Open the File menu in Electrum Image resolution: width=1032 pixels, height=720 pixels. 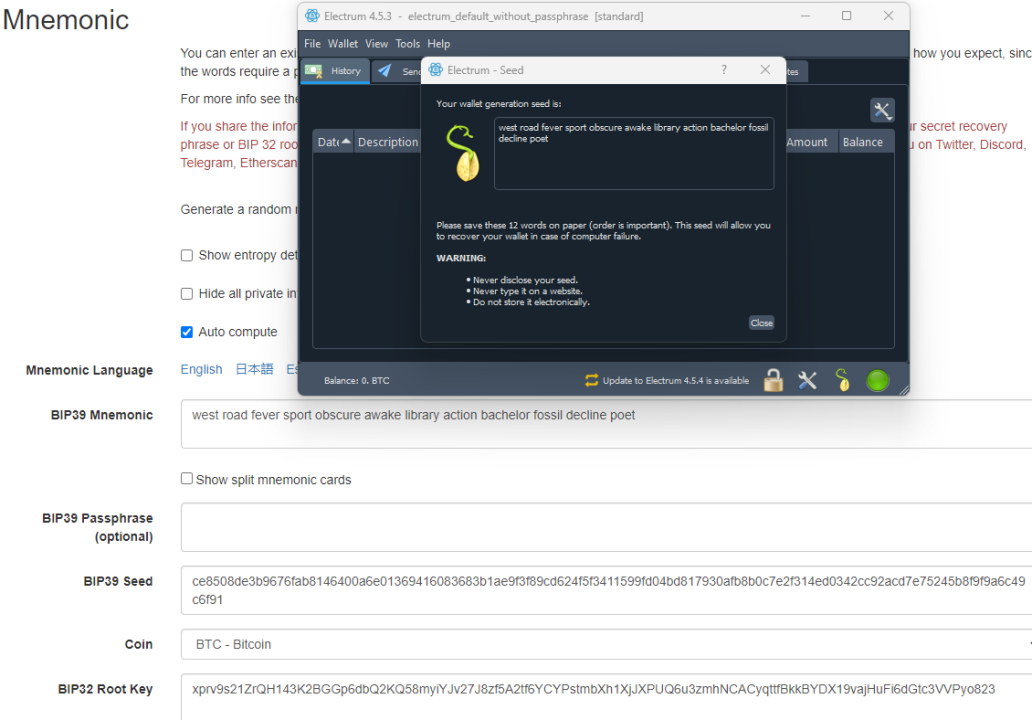(312, 43)
